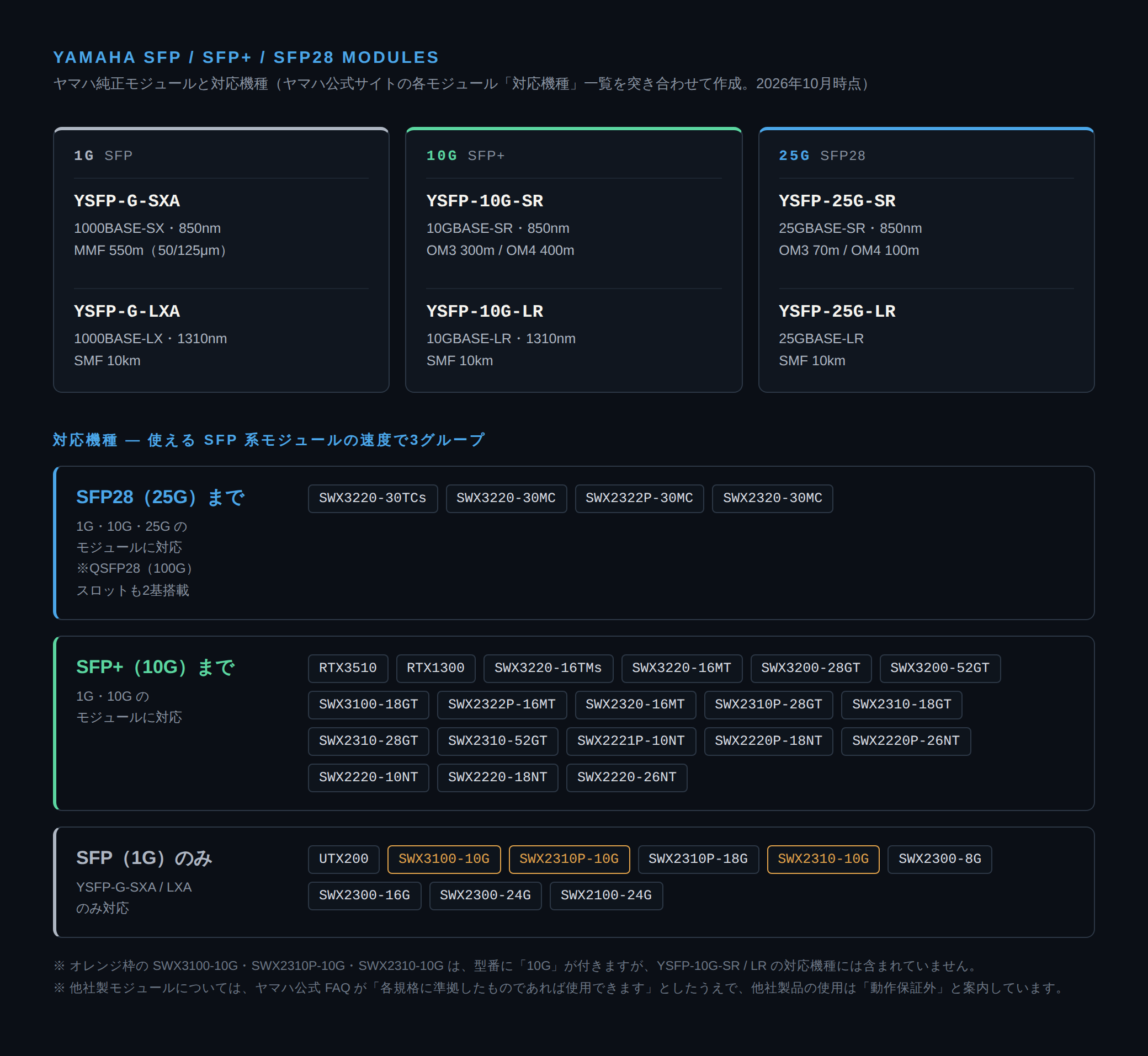Click the 'SFP28（25G）まで' group heading
The width and height of the screenshot is (1148, 1056).
point(161,497)
